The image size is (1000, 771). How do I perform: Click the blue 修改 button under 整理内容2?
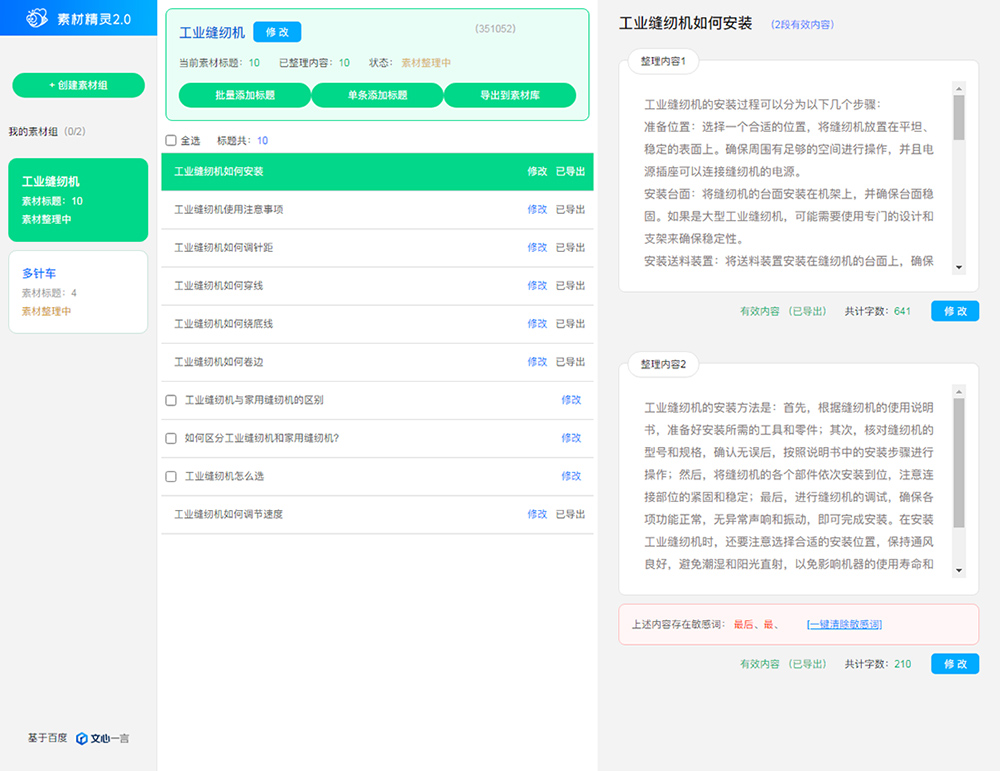pyautogui.click(x=955, y=664)
